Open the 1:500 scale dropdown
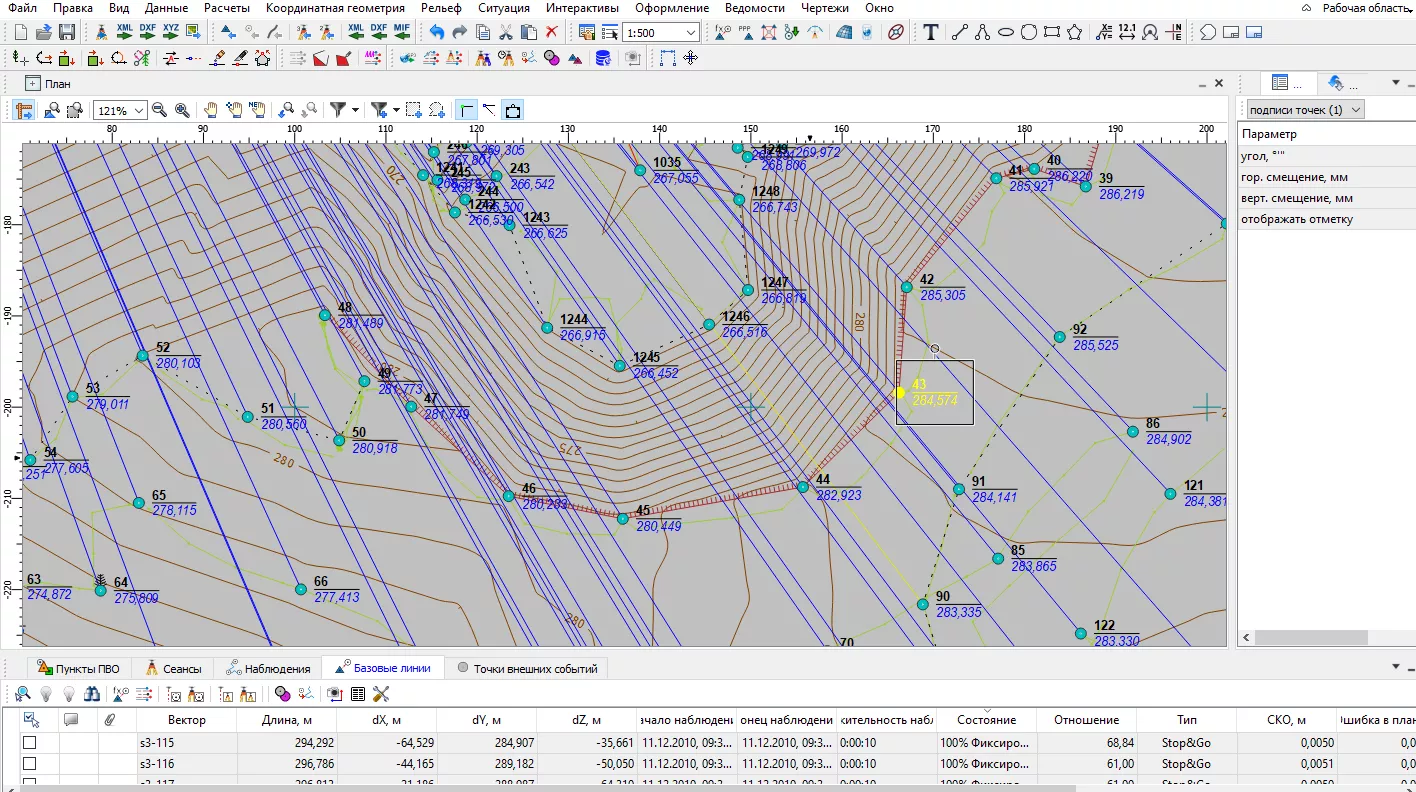The width and height of the screenshot is (1416, 792). point(691,33)
